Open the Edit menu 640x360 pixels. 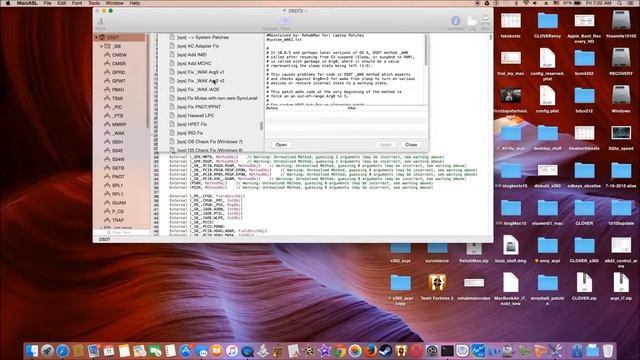click(x=62, y=3)
